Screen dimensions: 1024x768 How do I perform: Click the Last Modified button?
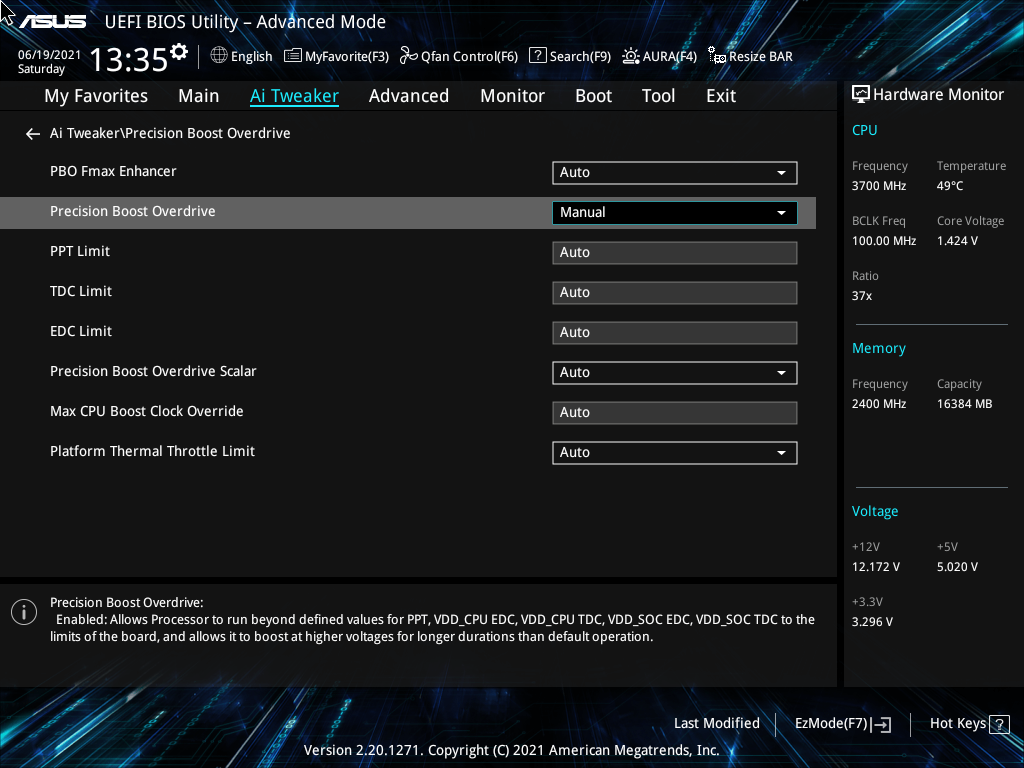pyautogui.click(x=716, y=723)
